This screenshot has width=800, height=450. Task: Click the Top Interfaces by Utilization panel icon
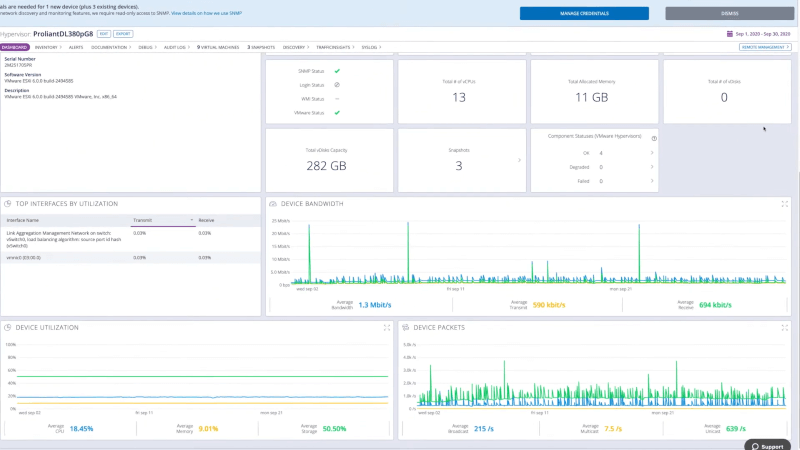[x=8, y=204]
